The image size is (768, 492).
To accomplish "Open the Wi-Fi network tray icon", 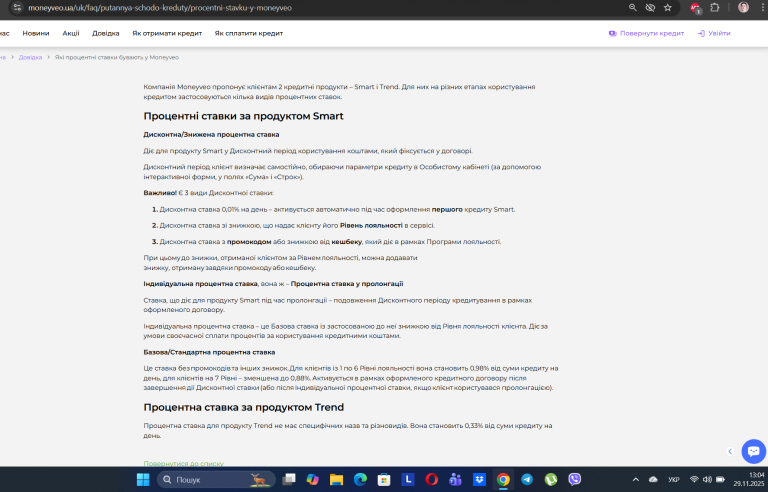I will click(694, 479).
